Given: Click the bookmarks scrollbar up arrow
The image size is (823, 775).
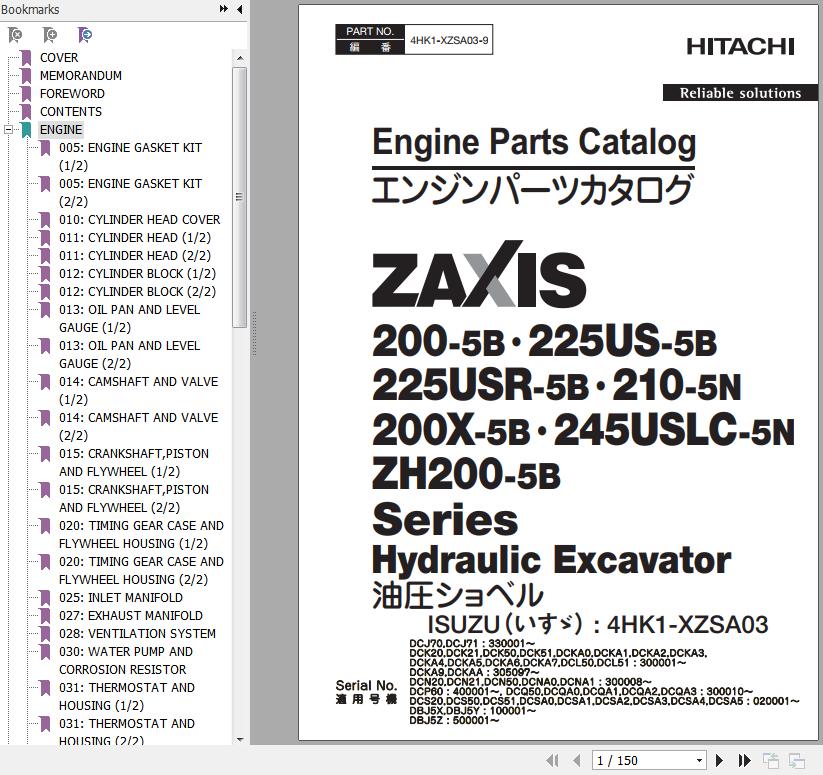Looking at the screenshot, I should point(240,58).
